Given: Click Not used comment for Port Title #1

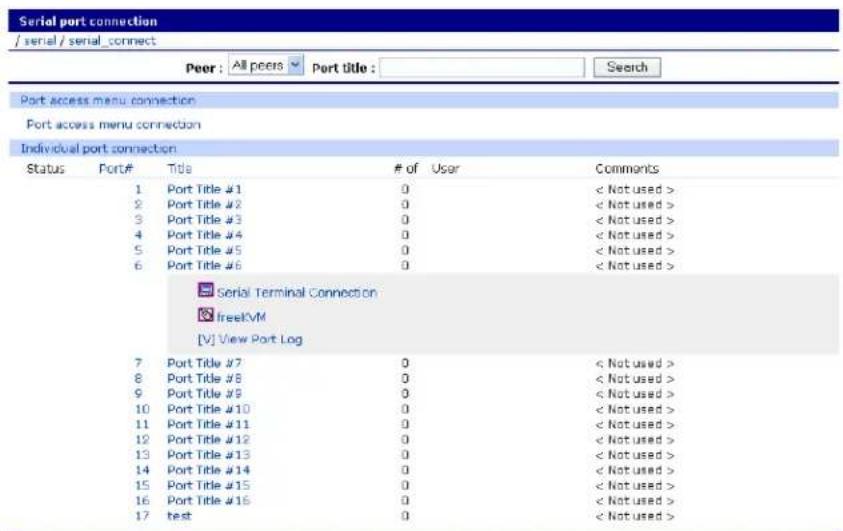Looking at the screenshot, I should (x=634, y=189).
